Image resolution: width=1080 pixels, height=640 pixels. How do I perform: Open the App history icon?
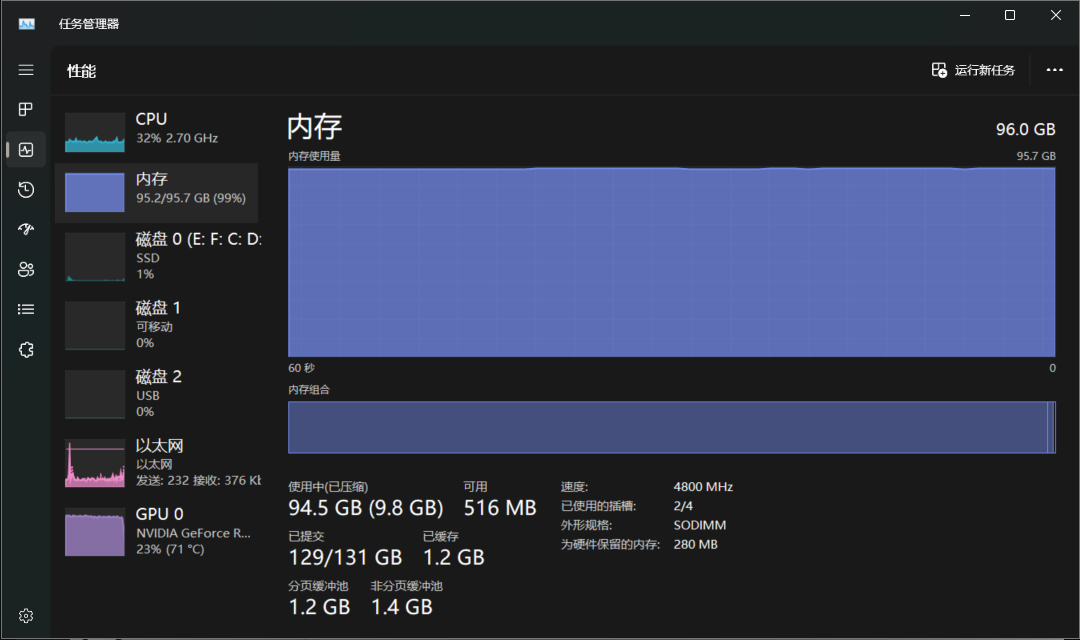26,190
